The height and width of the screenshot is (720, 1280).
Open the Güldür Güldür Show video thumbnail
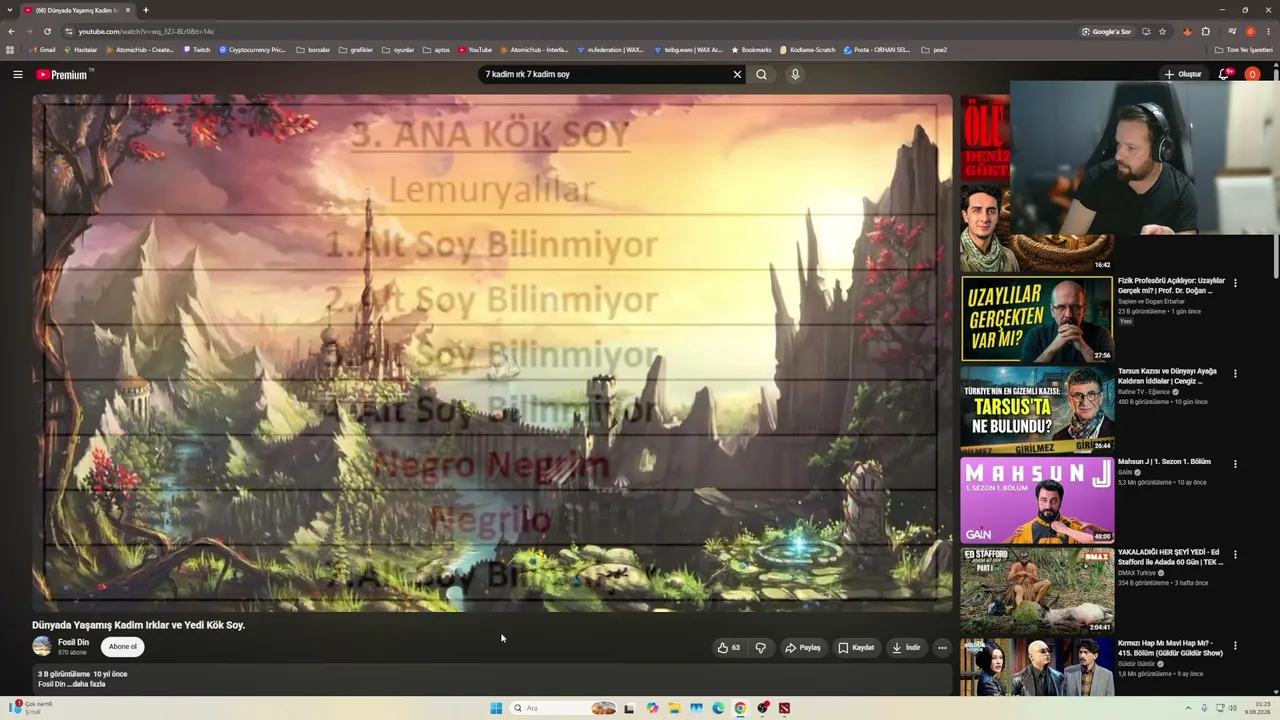pos(1037,667)
